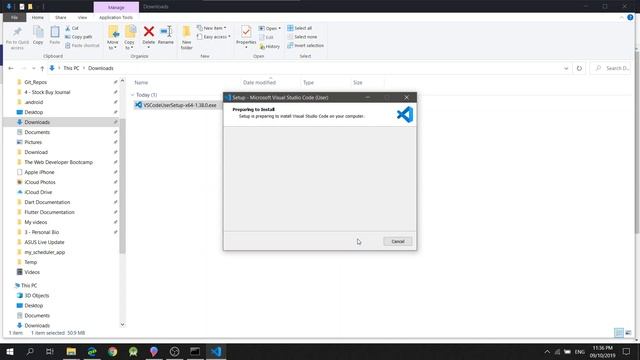
Task: Click This PC in address bar
Action: click(x=71, y=68)
